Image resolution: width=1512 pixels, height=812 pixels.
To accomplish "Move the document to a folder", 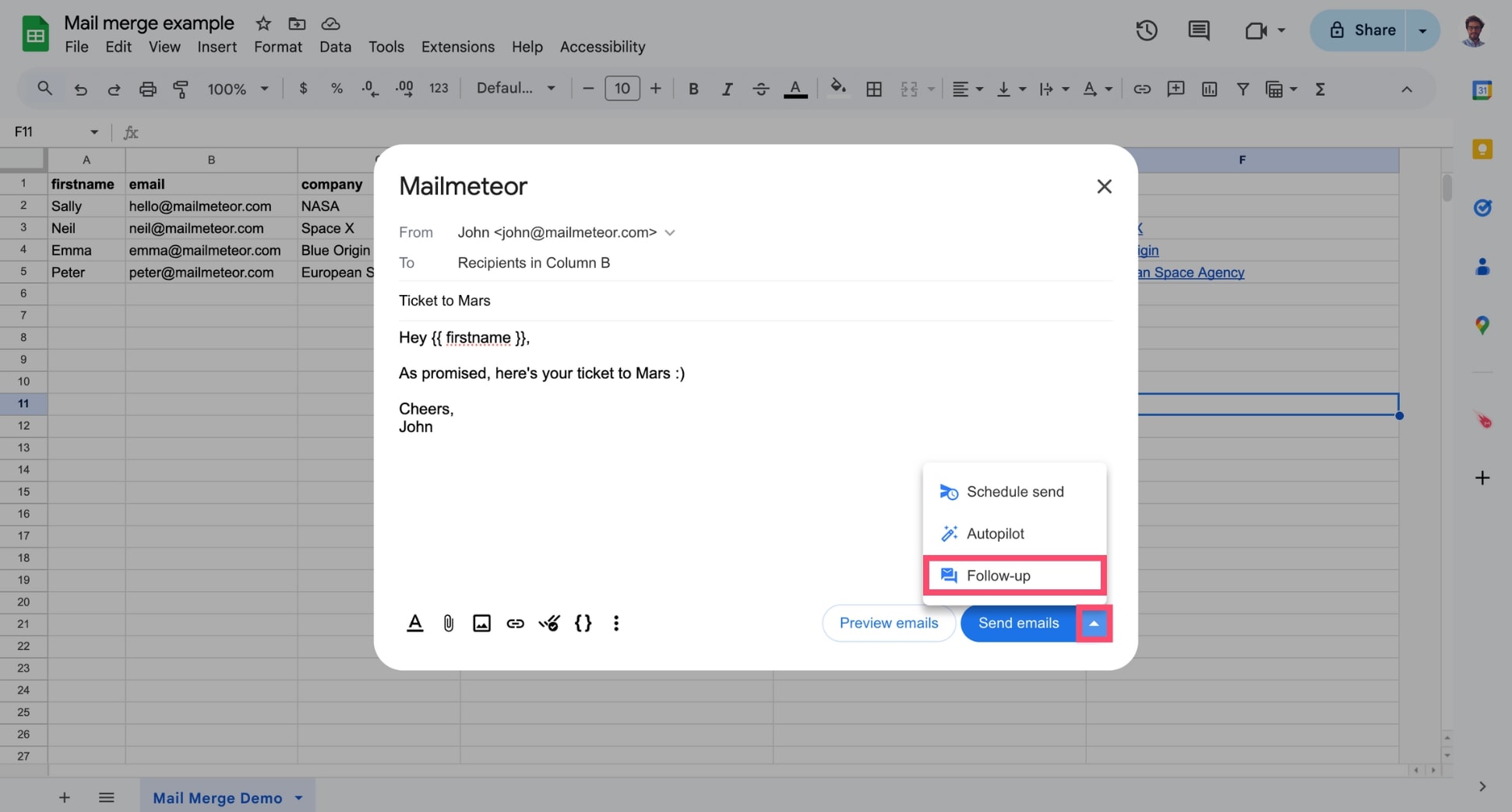I will tap(297, 23).
